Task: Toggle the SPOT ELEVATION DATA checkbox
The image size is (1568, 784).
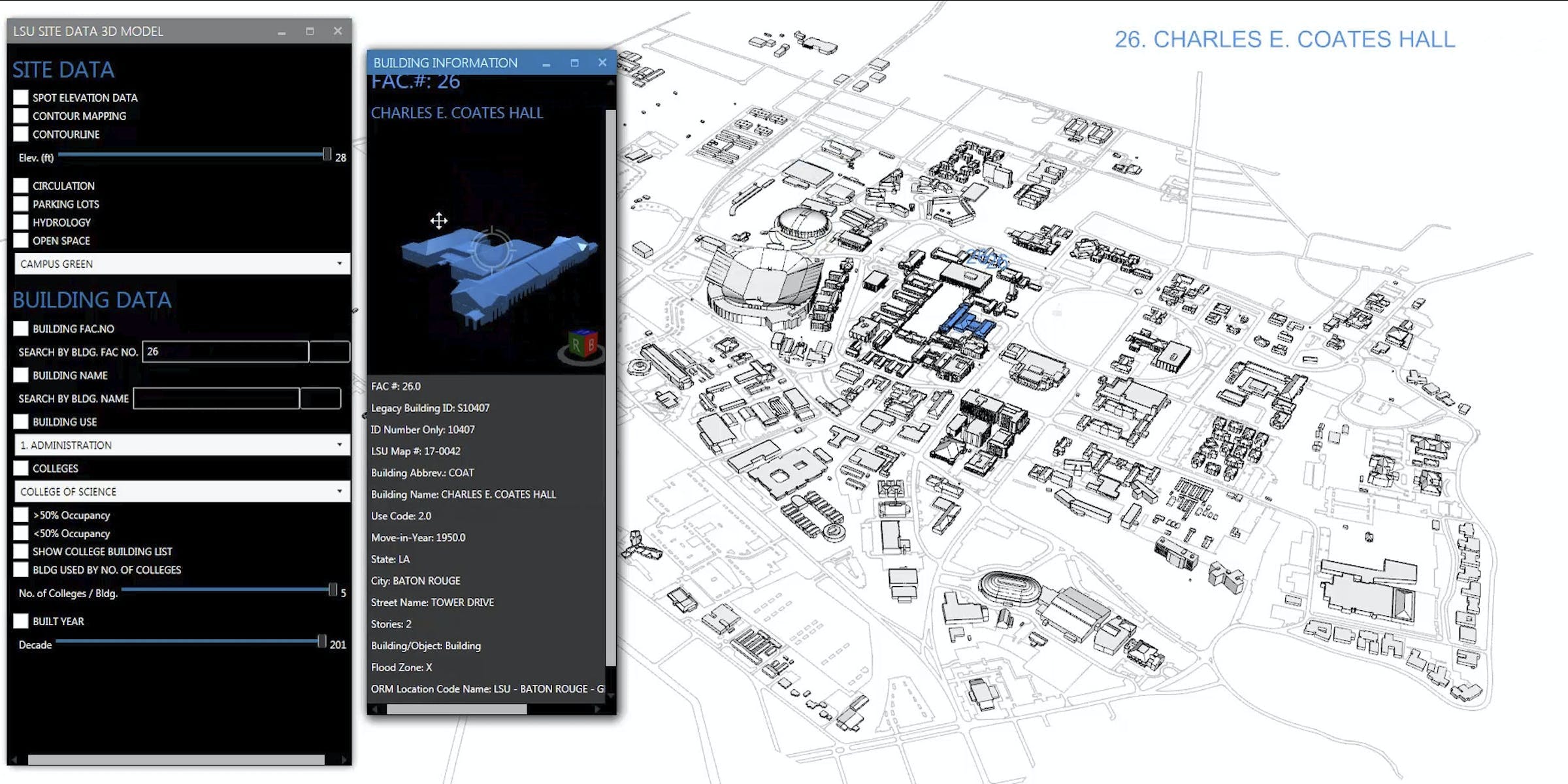Action: tap(21, 97)
